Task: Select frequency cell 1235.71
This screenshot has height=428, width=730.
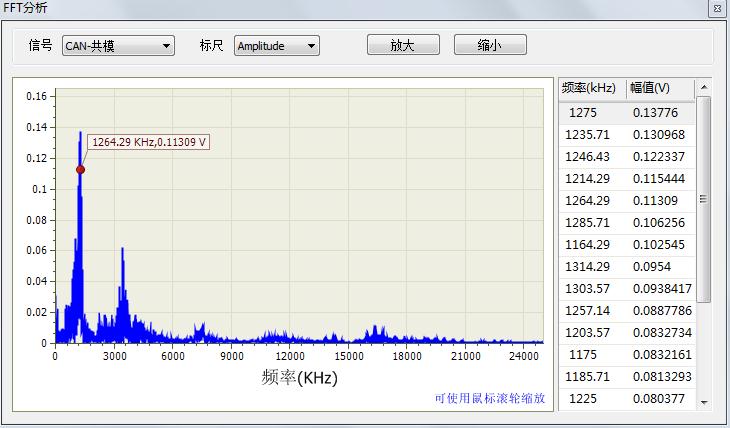Action: click(587, 135)
